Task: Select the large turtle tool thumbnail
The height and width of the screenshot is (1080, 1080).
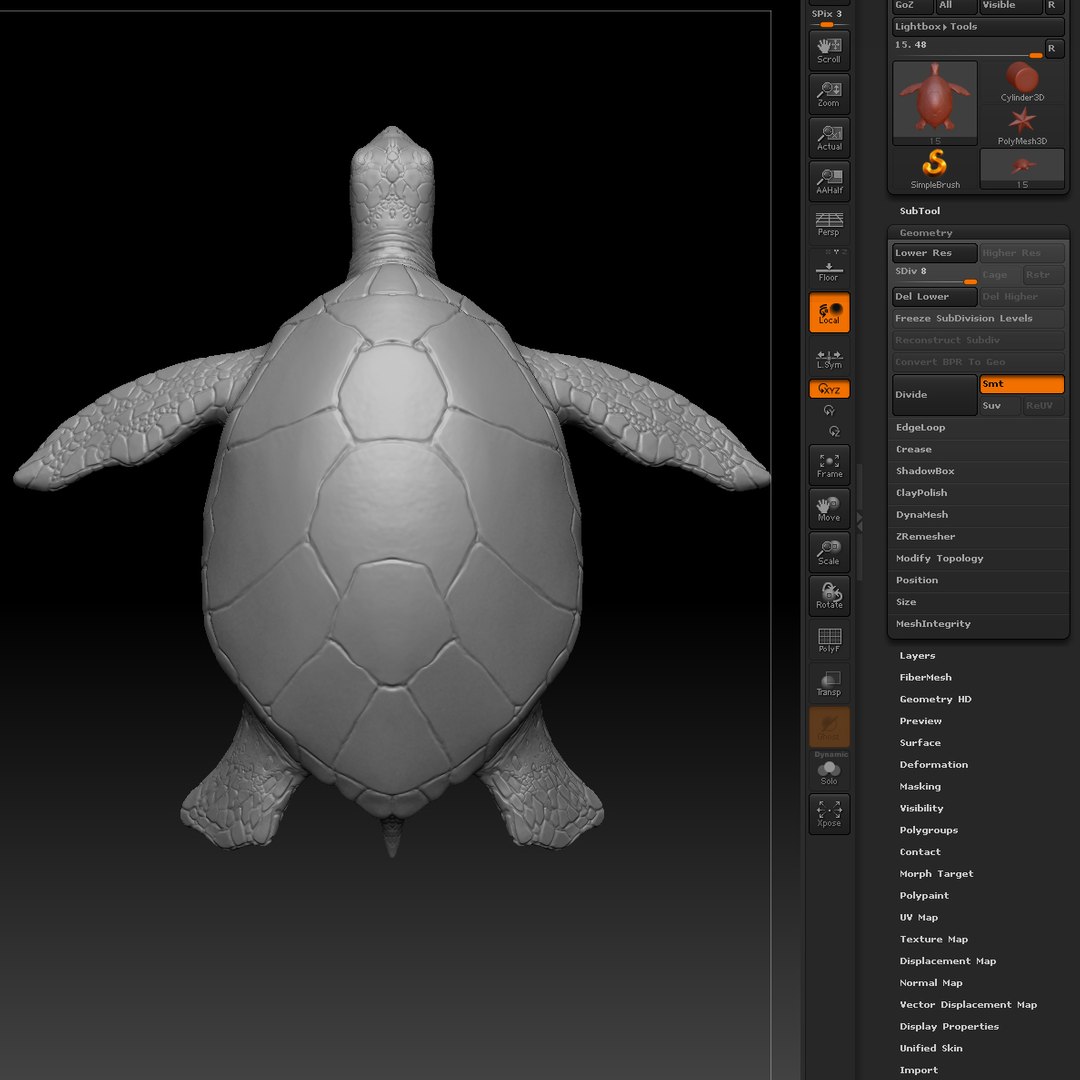Action: click(x=935, y=103)
